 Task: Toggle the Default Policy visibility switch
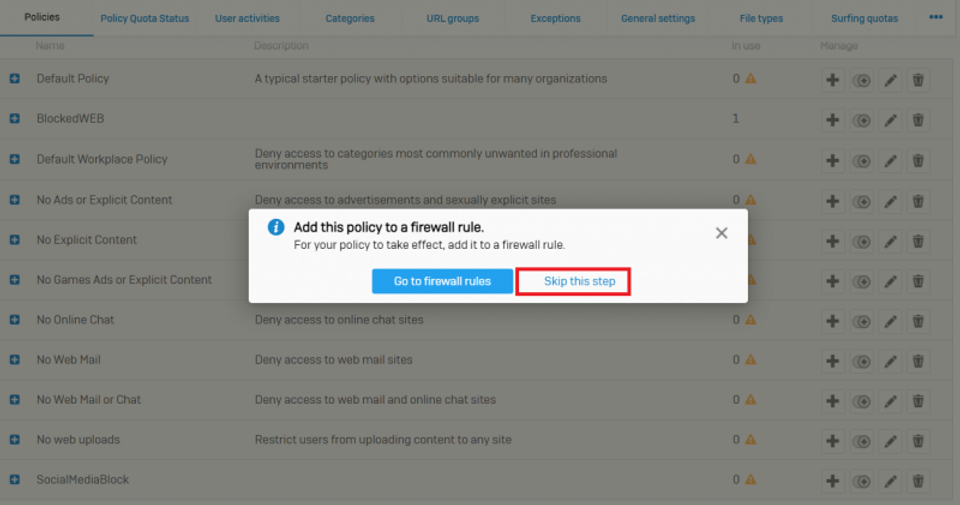[x=861, y=80]
